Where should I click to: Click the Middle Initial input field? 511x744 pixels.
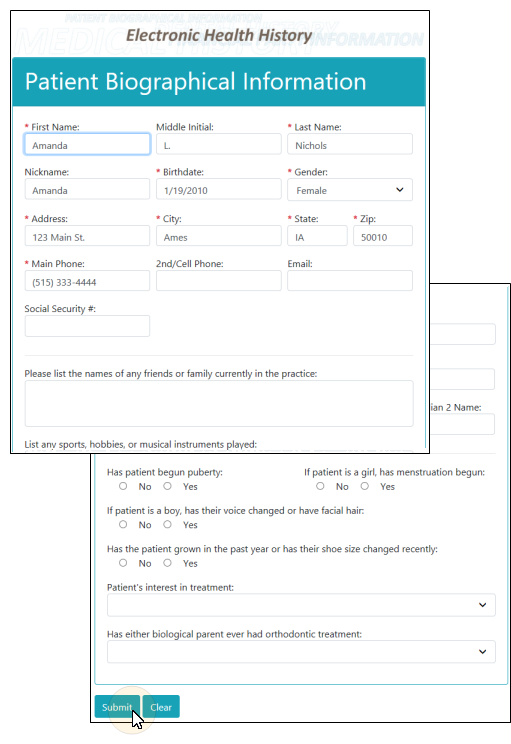click(219, 144)
